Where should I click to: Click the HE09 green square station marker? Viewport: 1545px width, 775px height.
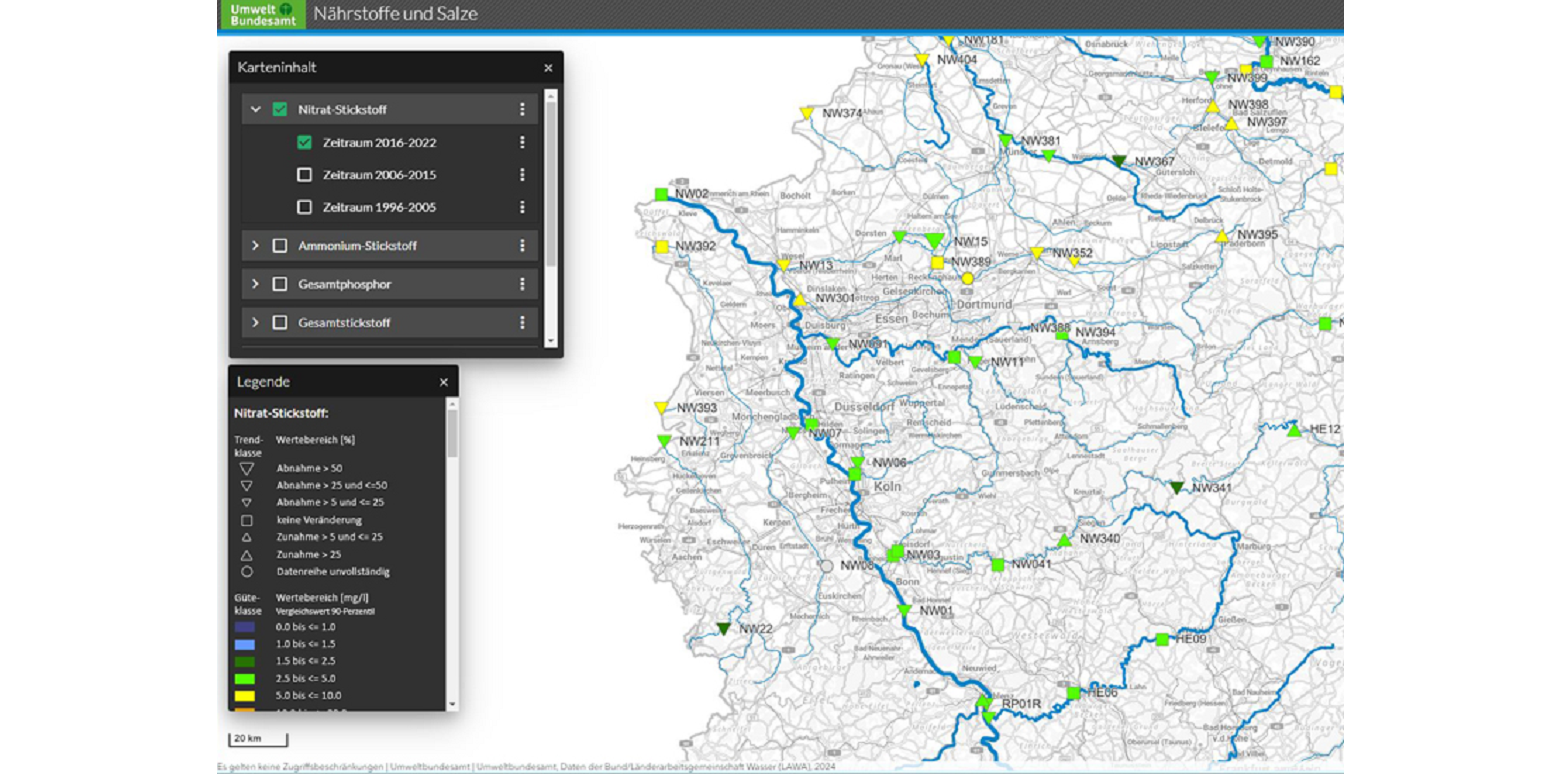[1162, 639]
